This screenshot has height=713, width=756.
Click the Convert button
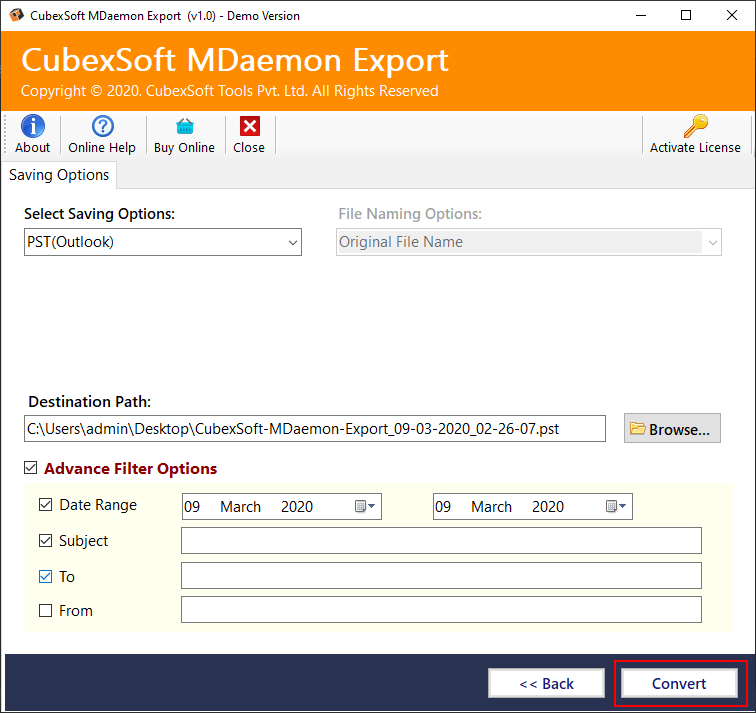click(679, 684)
